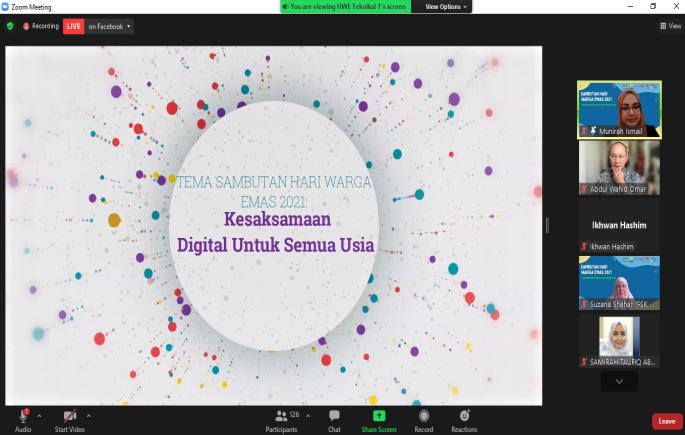Switch layout using the View button
This screenshot has width=685, height=435.
pyautogui.click(x=670, y=26)
